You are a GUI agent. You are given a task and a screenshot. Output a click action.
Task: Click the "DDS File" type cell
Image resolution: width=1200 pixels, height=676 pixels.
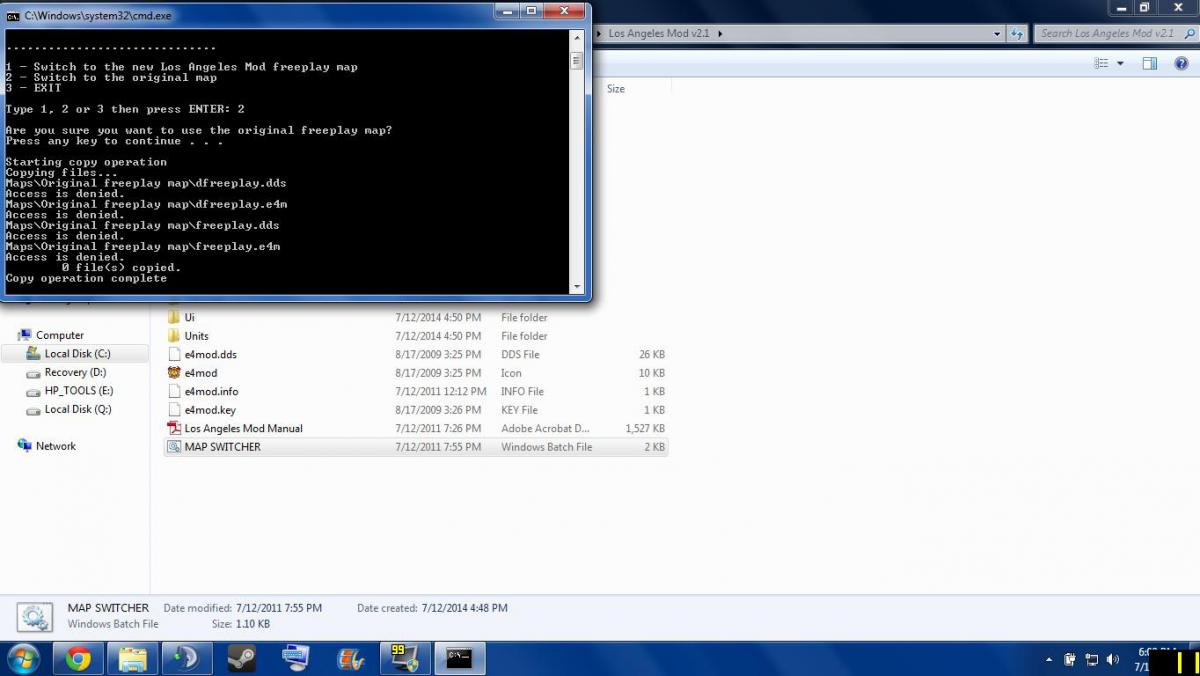[x=520, y=354]
